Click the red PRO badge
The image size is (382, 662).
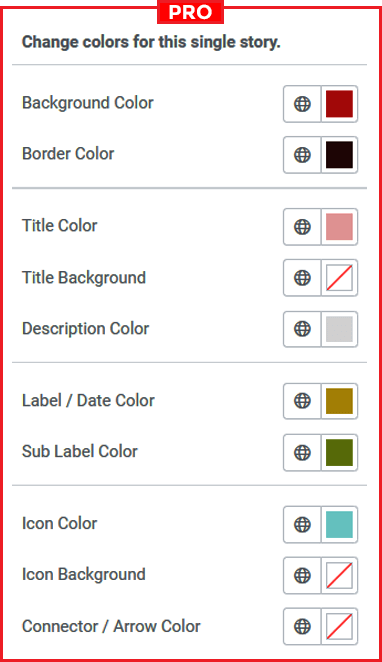tap(190, 12)
